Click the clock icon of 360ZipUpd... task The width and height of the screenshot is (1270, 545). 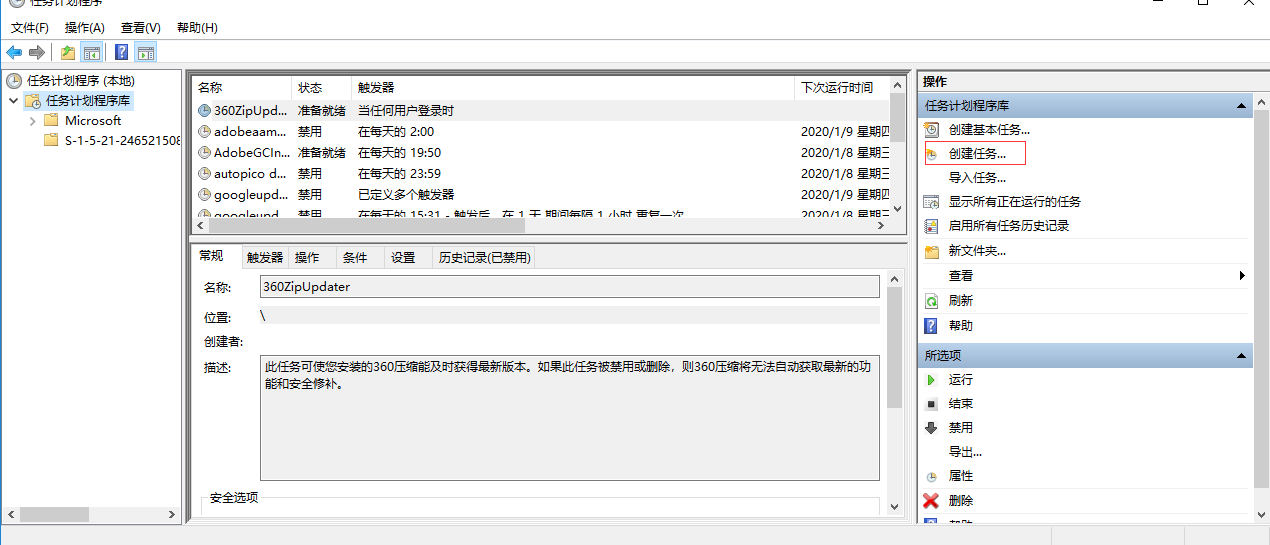coord(204,111)
